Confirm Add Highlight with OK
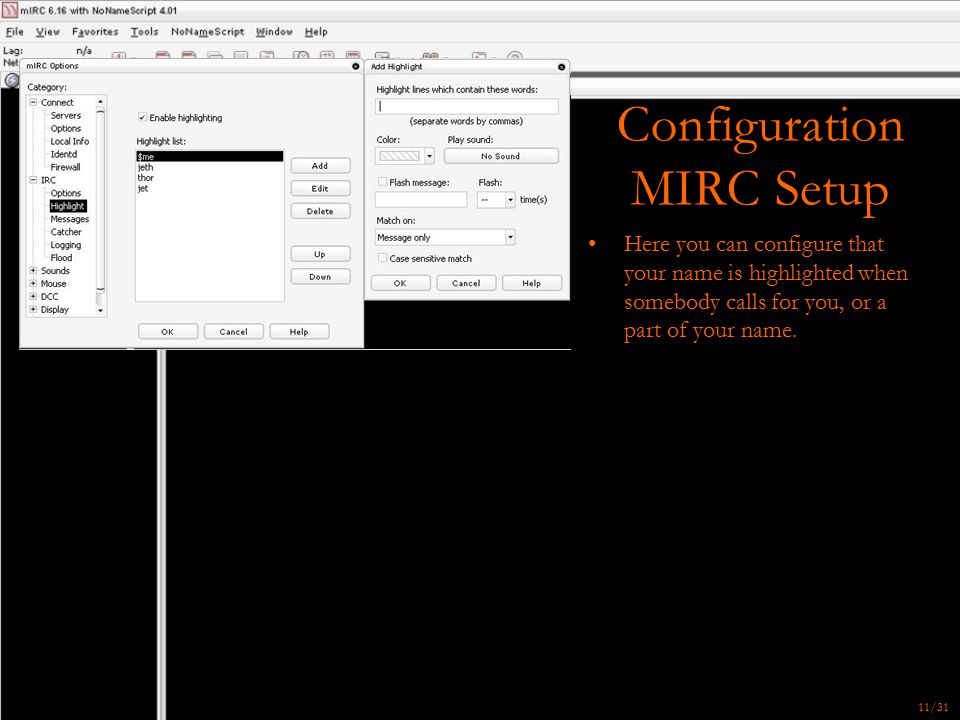This screenshot has height=720, width=960. (x=400, y=283)
